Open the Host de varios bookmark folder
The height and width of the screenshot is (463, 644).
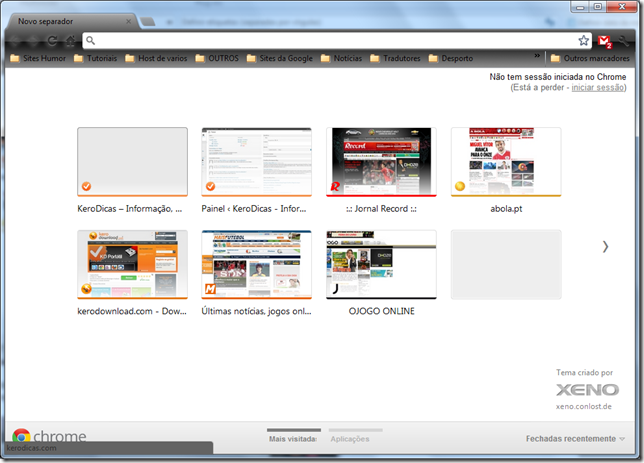coord(156,58)
